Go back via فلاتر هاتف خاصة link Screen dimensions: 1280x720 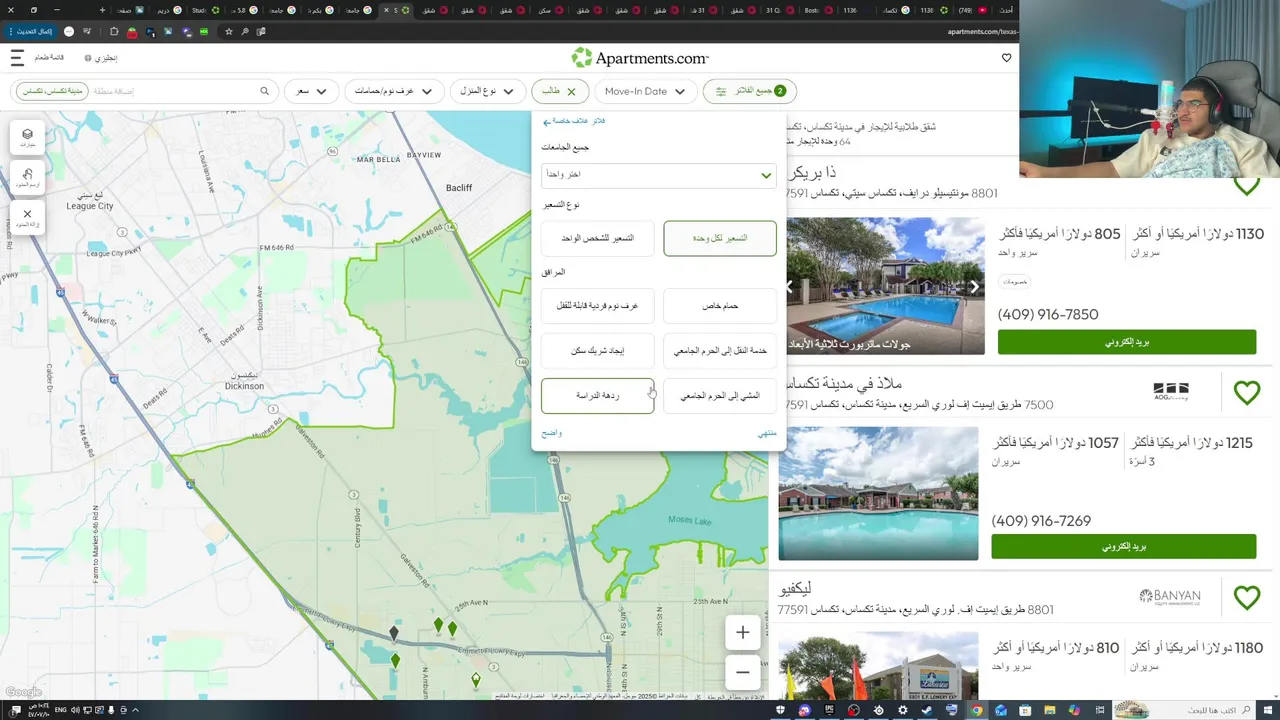(574, 121)
